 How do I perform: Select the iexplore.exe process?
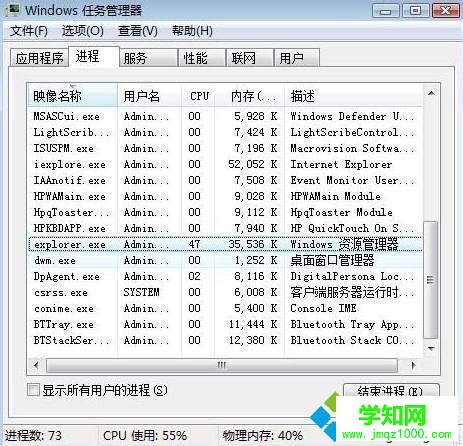click(x=225, y=164)
